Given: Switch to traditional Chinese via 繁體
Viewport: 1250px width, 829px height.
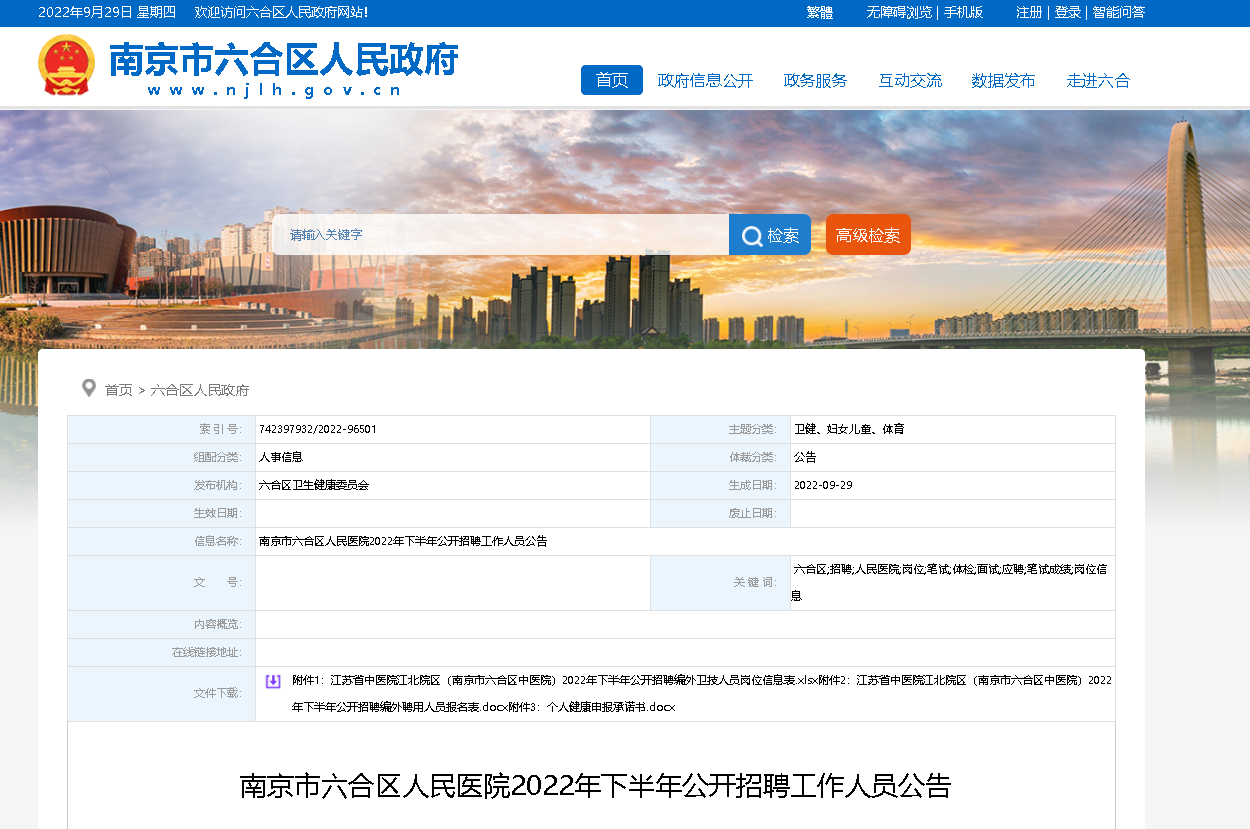Looking at the screenshot, I should point(819,12).
